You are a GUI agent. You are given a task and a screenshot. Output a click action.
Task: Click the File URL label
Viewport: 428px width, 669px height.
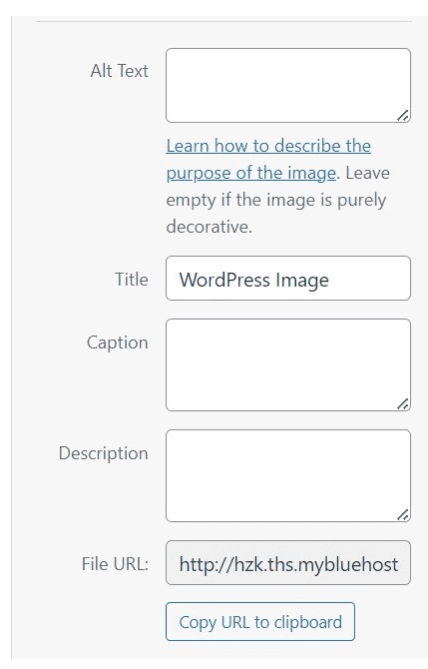coord(115,564)
